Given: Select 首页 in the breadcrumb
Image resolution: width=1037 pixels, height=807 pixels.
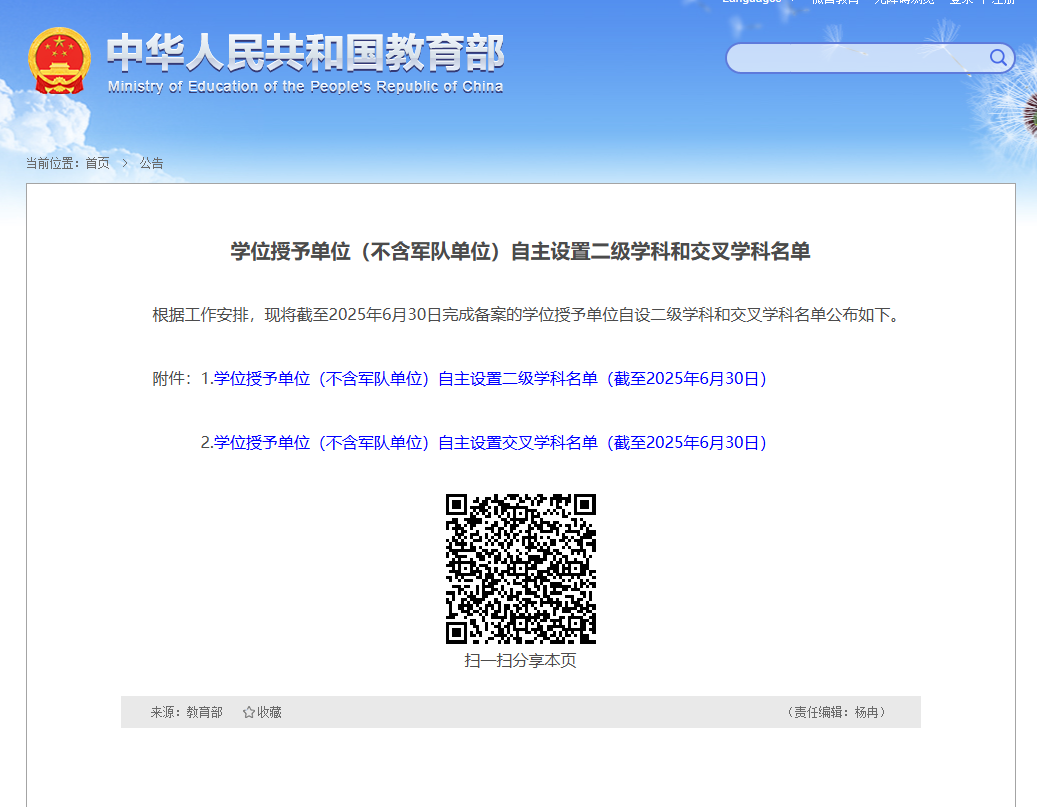Looking at the screenshot, I should pos(96,163).
